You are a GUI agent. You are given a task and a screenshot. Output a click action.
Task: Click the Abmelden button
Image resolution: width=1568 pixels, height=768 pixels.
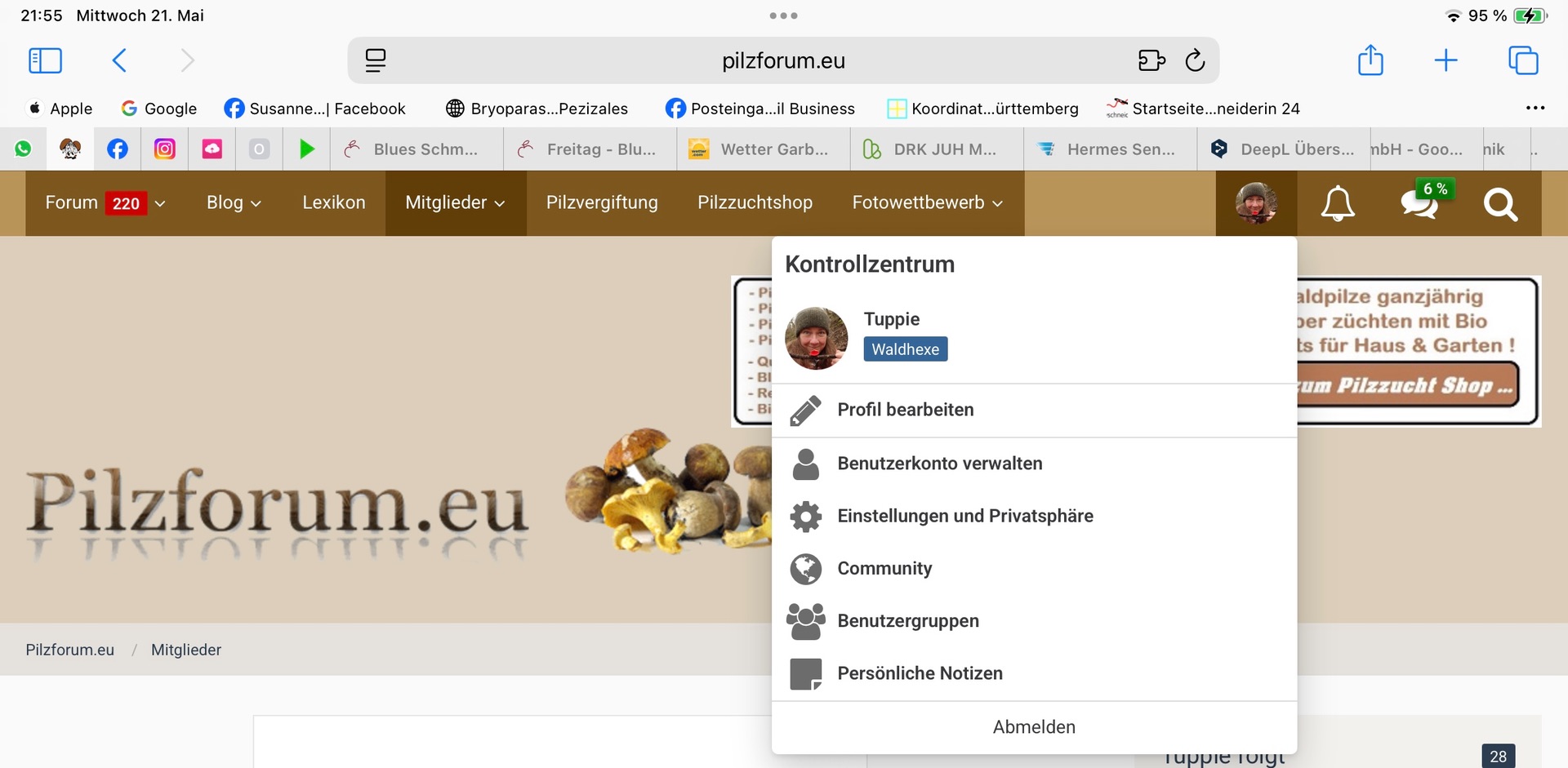click(1034, 727)
